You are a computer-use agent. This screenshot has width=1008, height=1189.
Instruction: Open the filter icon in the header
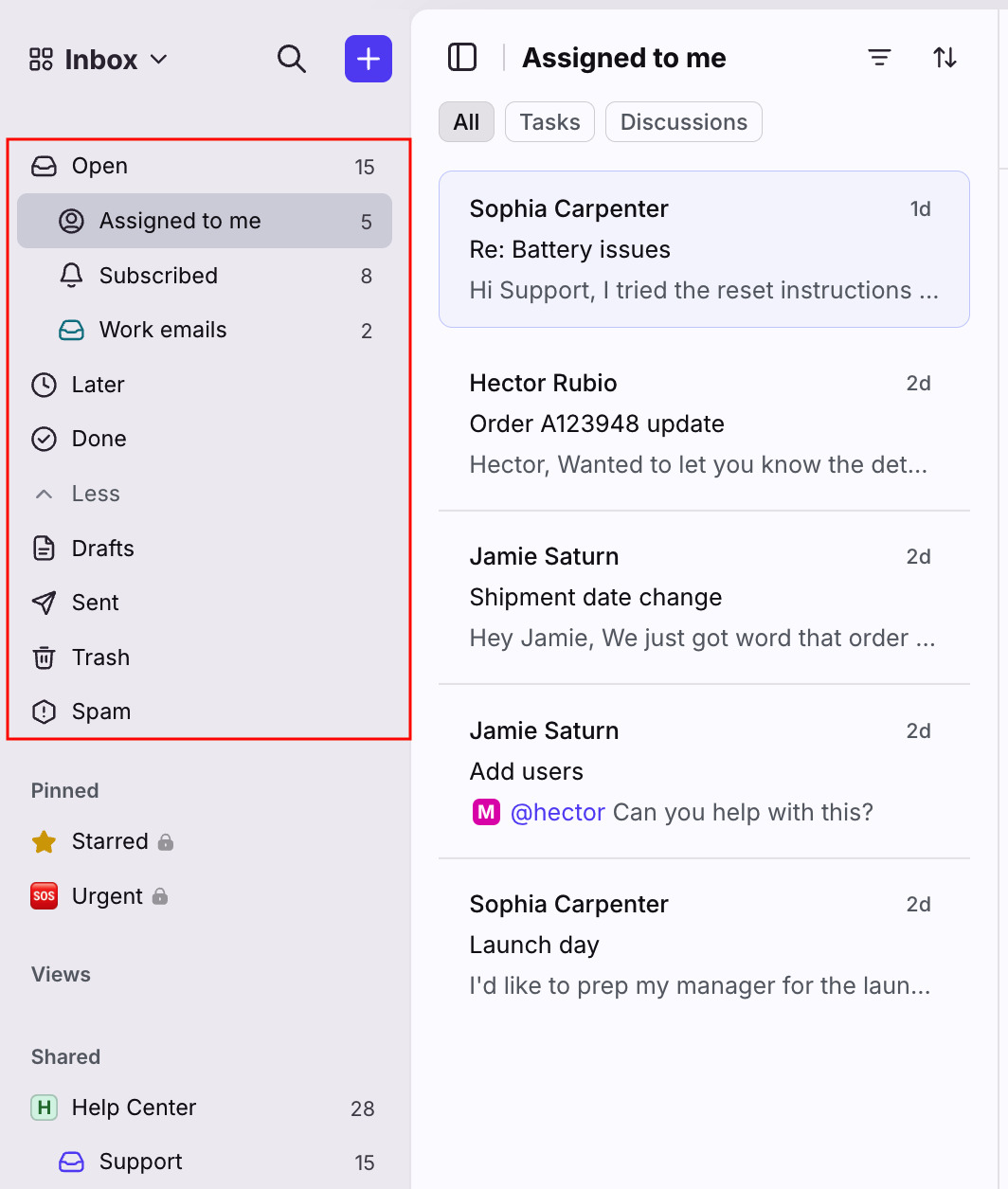880,58
